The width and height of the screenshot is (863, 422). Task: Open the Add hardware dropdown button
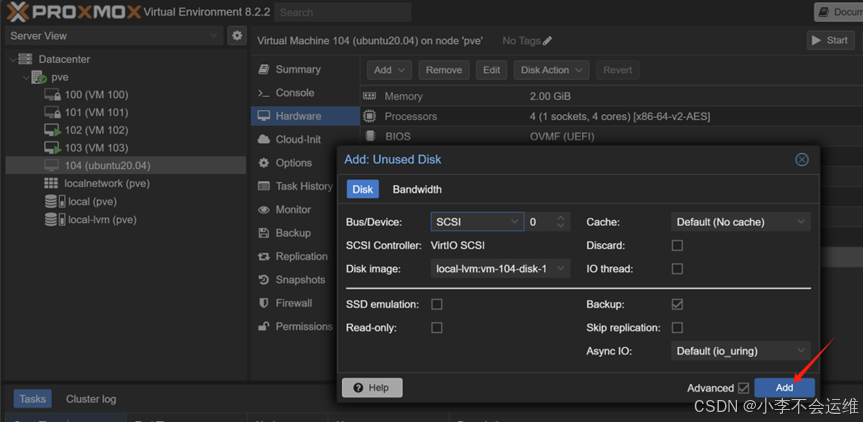pyautogui.click(x=389, y=70)
